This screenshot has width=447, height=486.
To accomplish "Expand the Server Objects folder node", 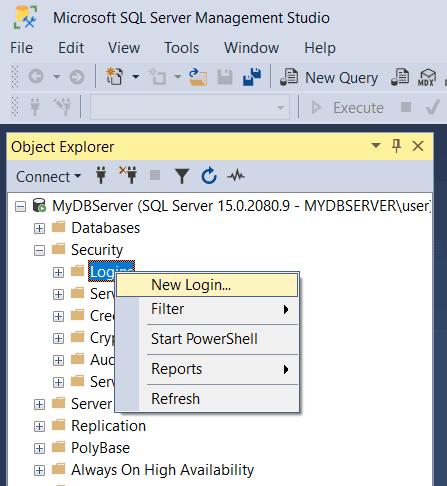I will [39, 404].
